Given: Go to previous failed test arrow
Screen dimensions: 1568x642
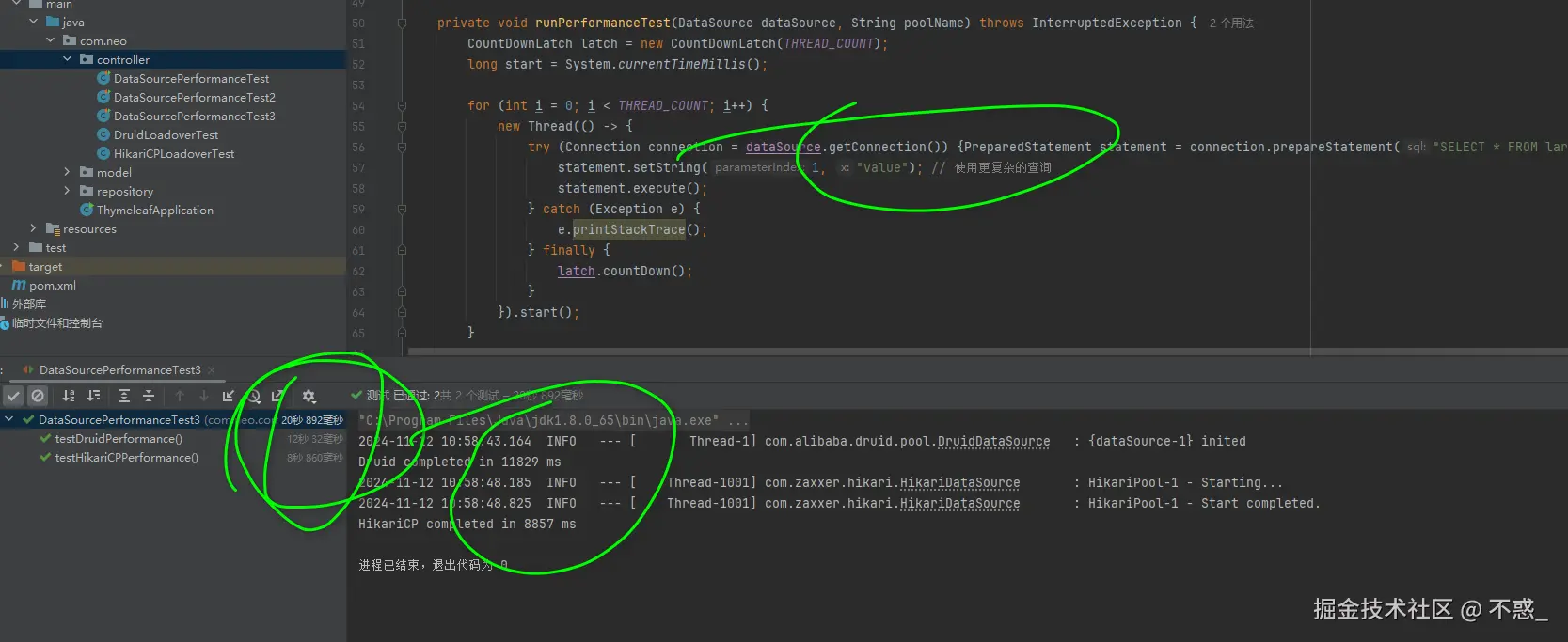Looking at the screenshot, I should pyautogui.click(x=180, y=396).
